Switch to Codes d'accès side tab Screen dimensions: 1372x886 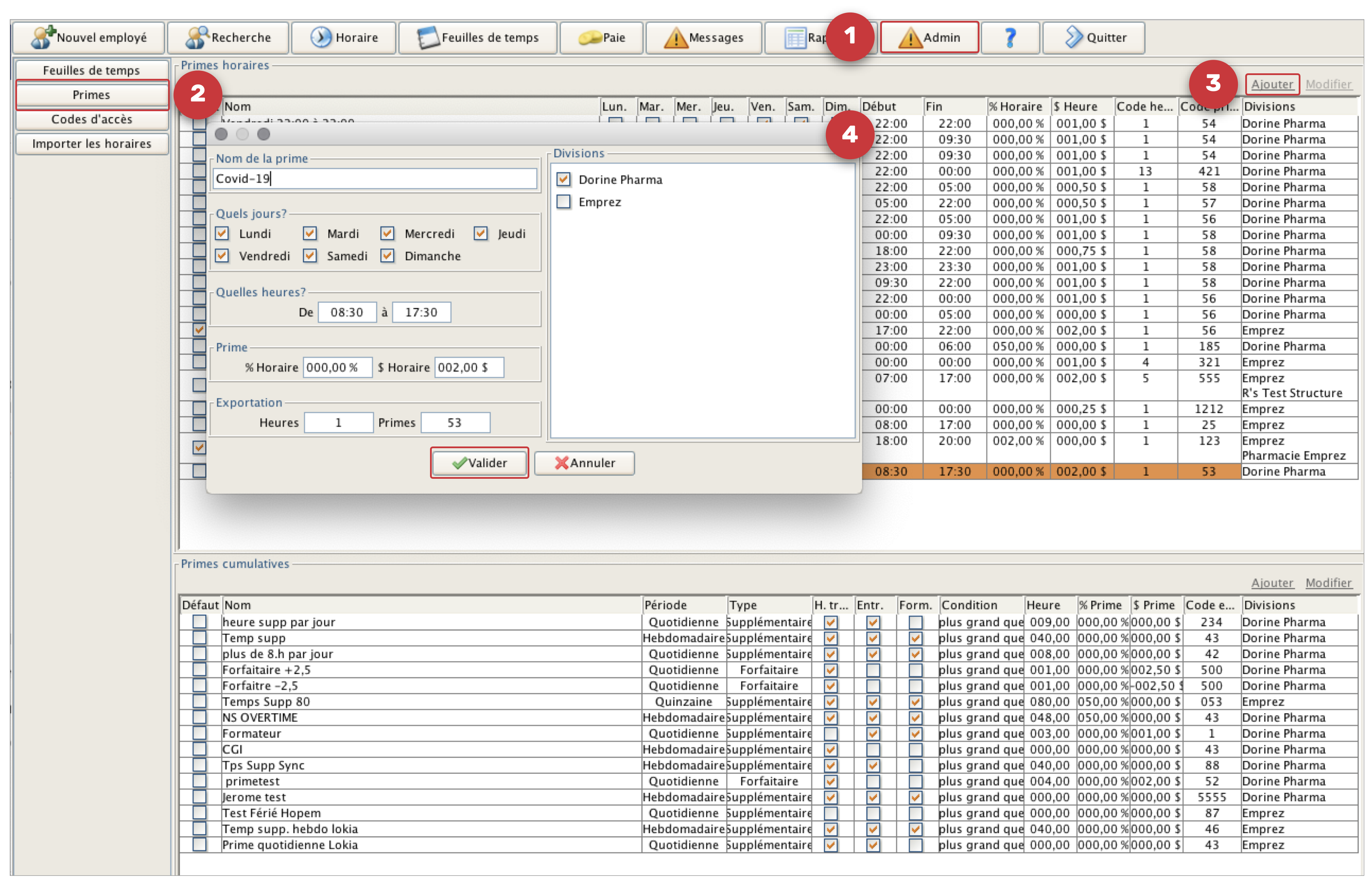[x=91, y=119]
